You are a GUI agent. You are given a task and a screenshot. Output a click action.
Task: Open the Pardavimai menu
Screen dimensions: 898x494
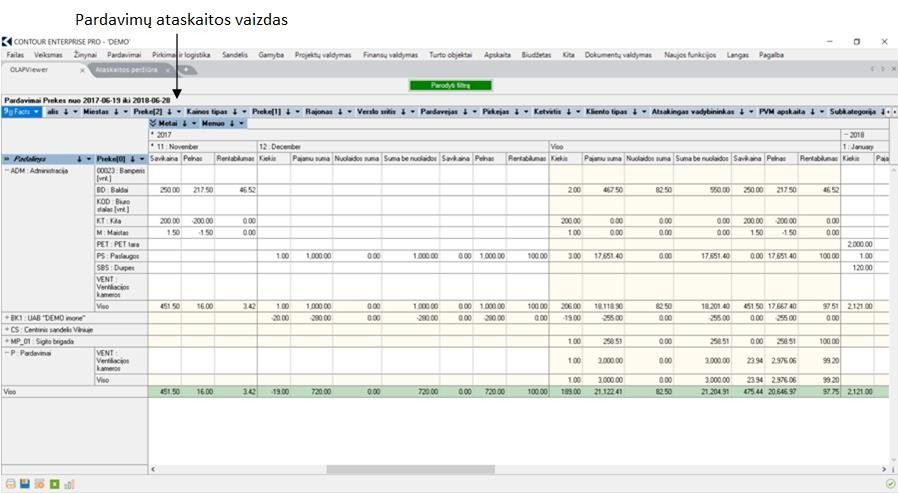point(124,55)
